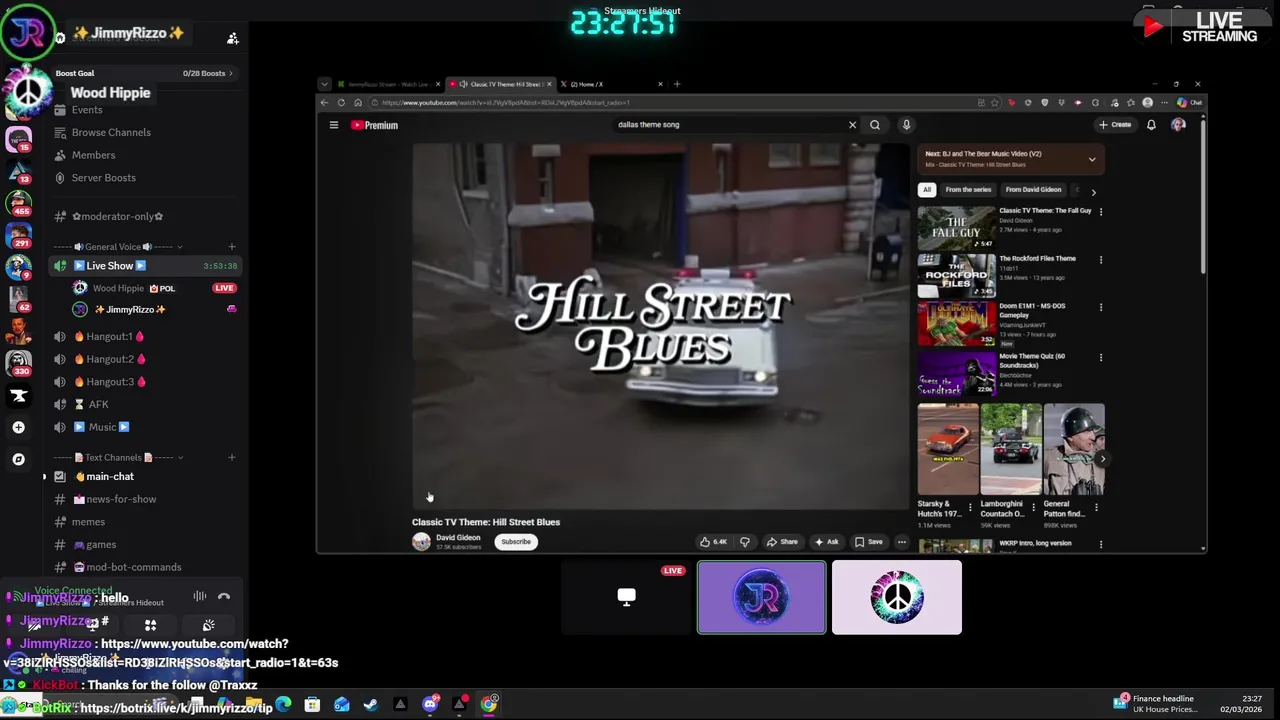Image resolution: width=1280 pixels, height=720 pixels.
Task: Open Lamborghini Countach short thumbnail
Action: (1010, 449)
